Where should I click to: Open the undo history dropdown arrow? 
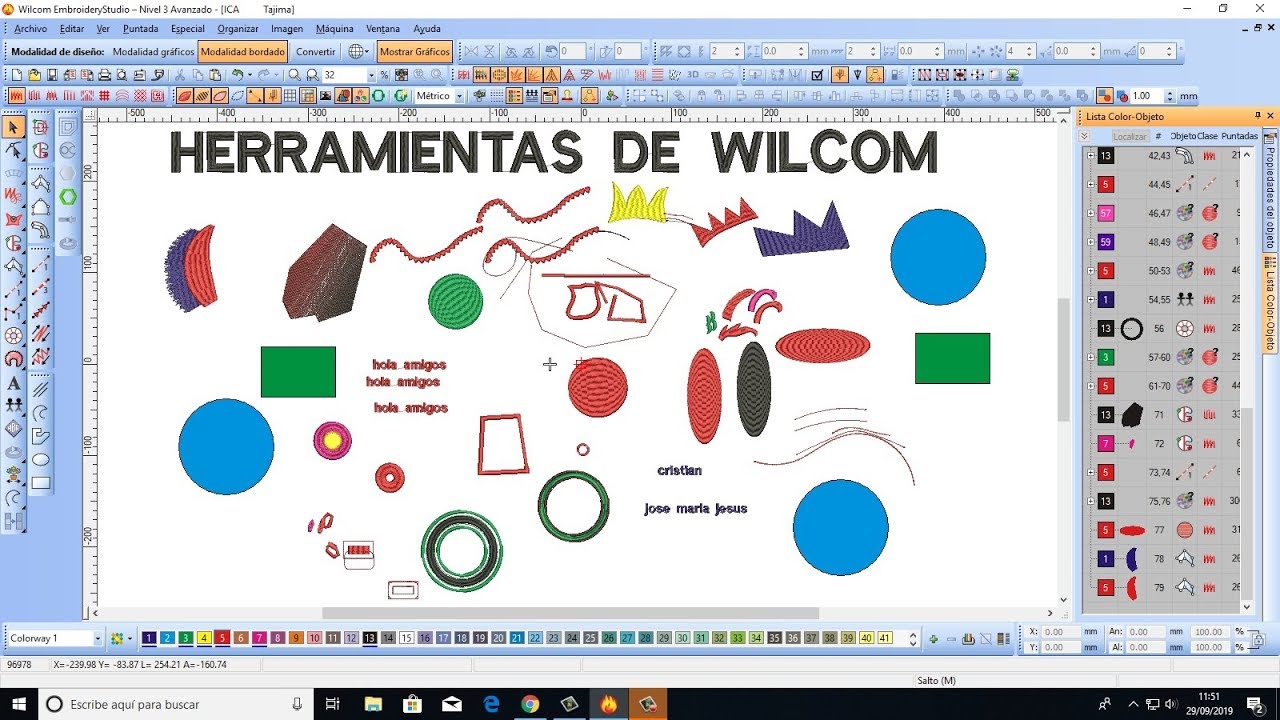[x=249, y=75]
